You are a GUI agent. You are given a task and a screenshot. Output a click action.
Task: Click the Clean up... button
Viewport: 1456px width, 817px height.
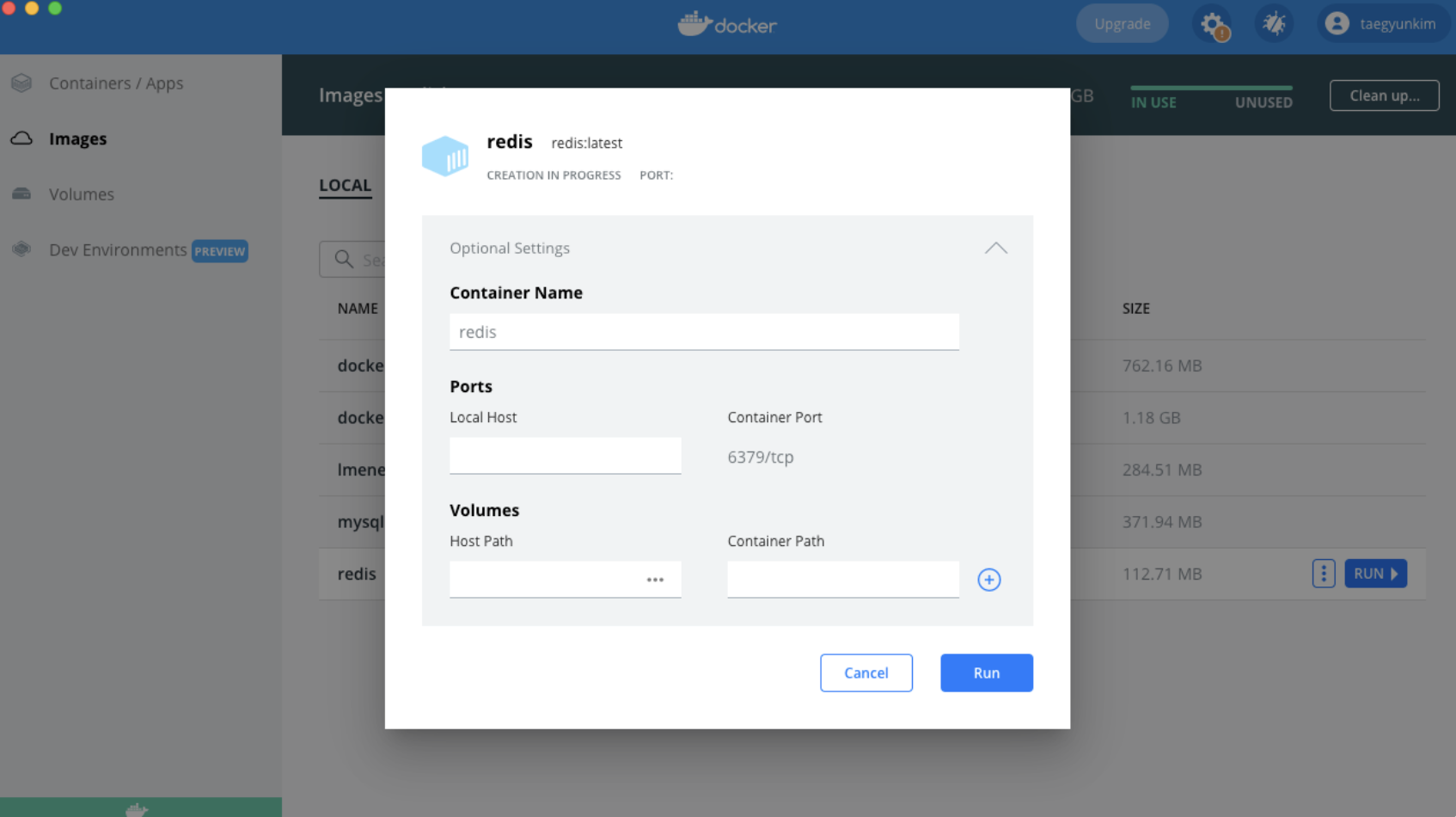click(1385, 95)
